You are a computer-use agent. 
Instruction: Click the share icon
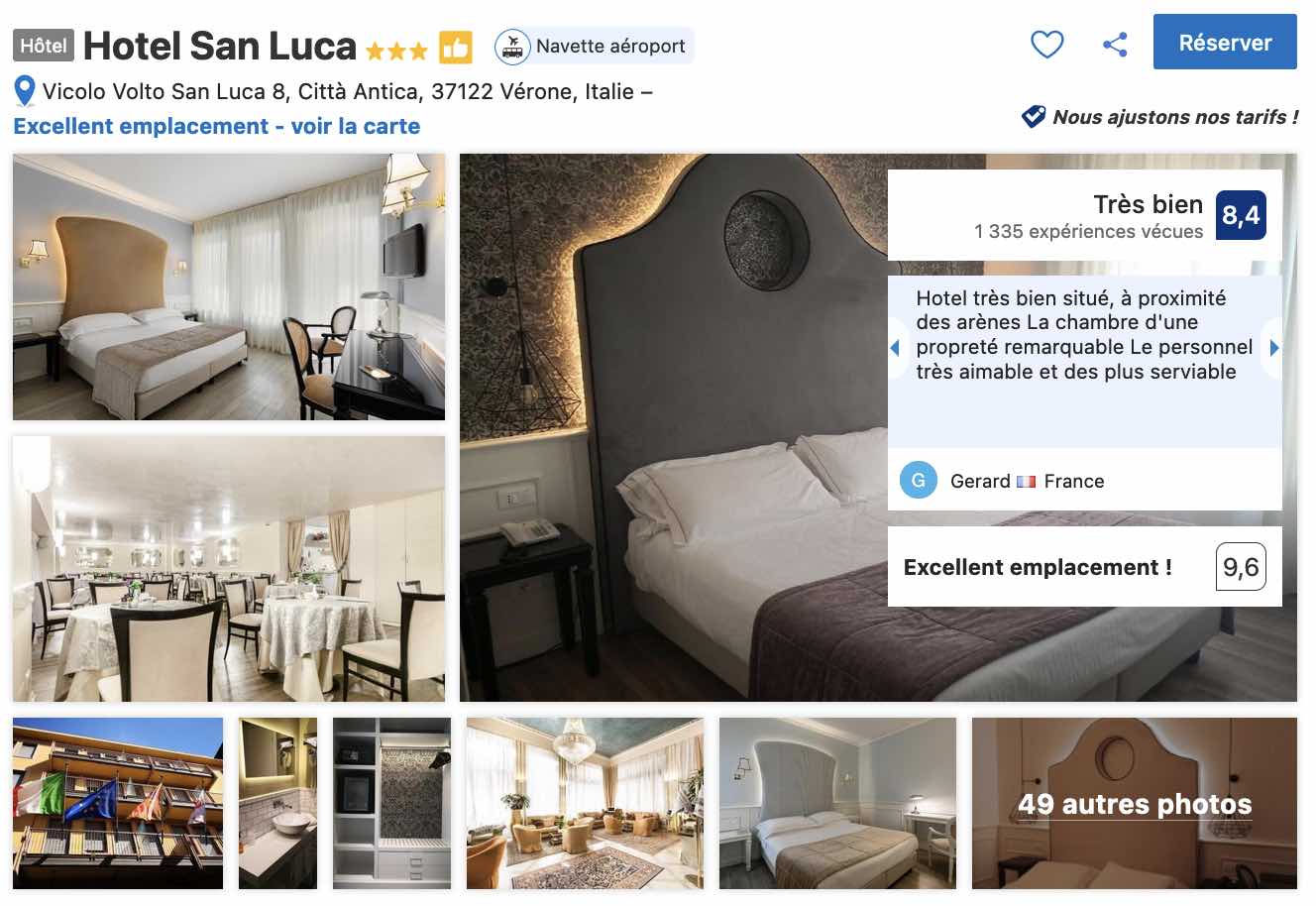[x=1116, y=45]
